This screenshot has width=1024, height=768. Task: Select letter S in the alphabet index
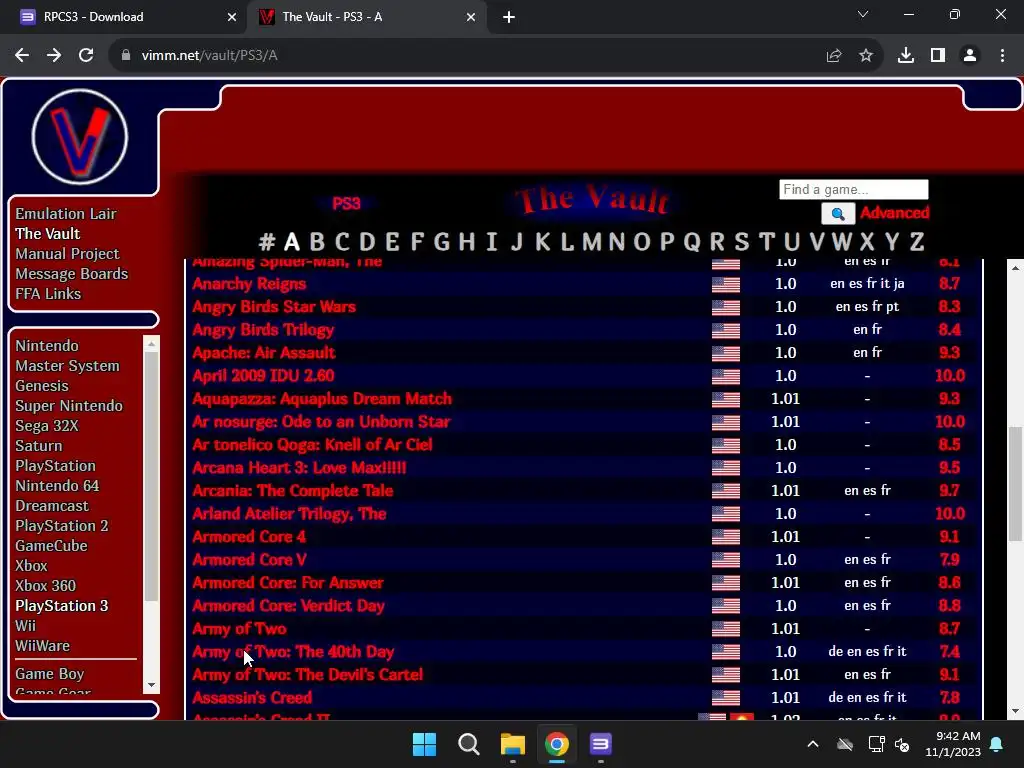pyautogui.click(x=742, y=242)
